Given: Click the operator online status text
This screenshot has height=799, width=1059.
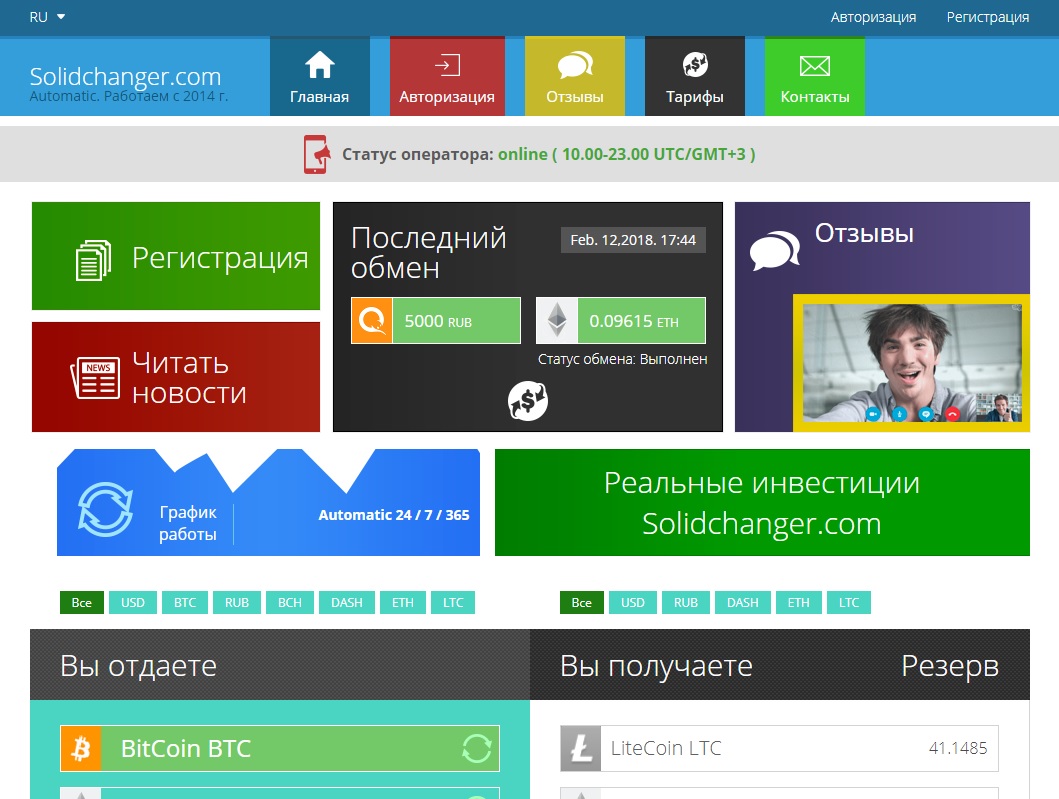Looking at the screenshot, I should pyautogui.click(x=627, y=154).
